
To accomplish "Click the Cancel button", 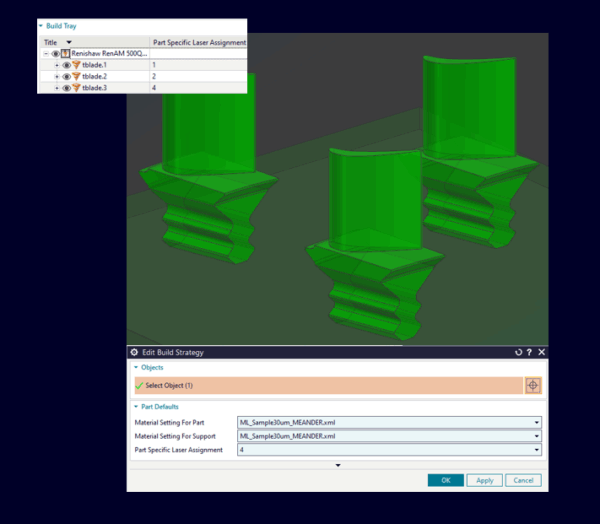I will (522, 480).
